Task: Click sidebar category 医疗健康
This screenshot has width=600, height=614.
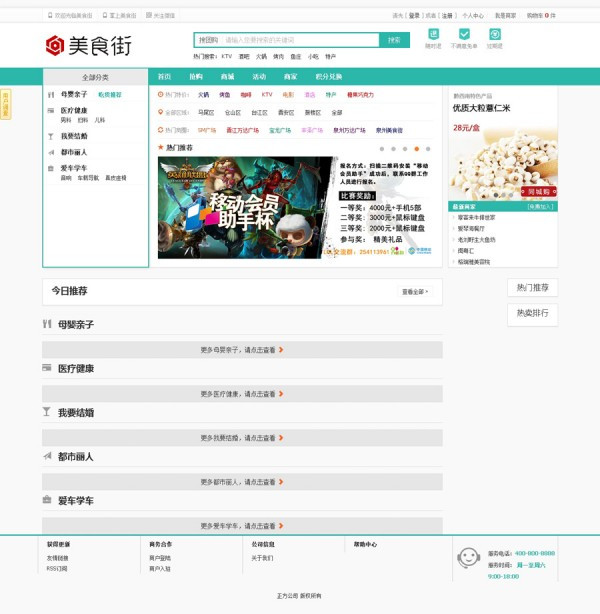Action: click(x=74, y=111)
